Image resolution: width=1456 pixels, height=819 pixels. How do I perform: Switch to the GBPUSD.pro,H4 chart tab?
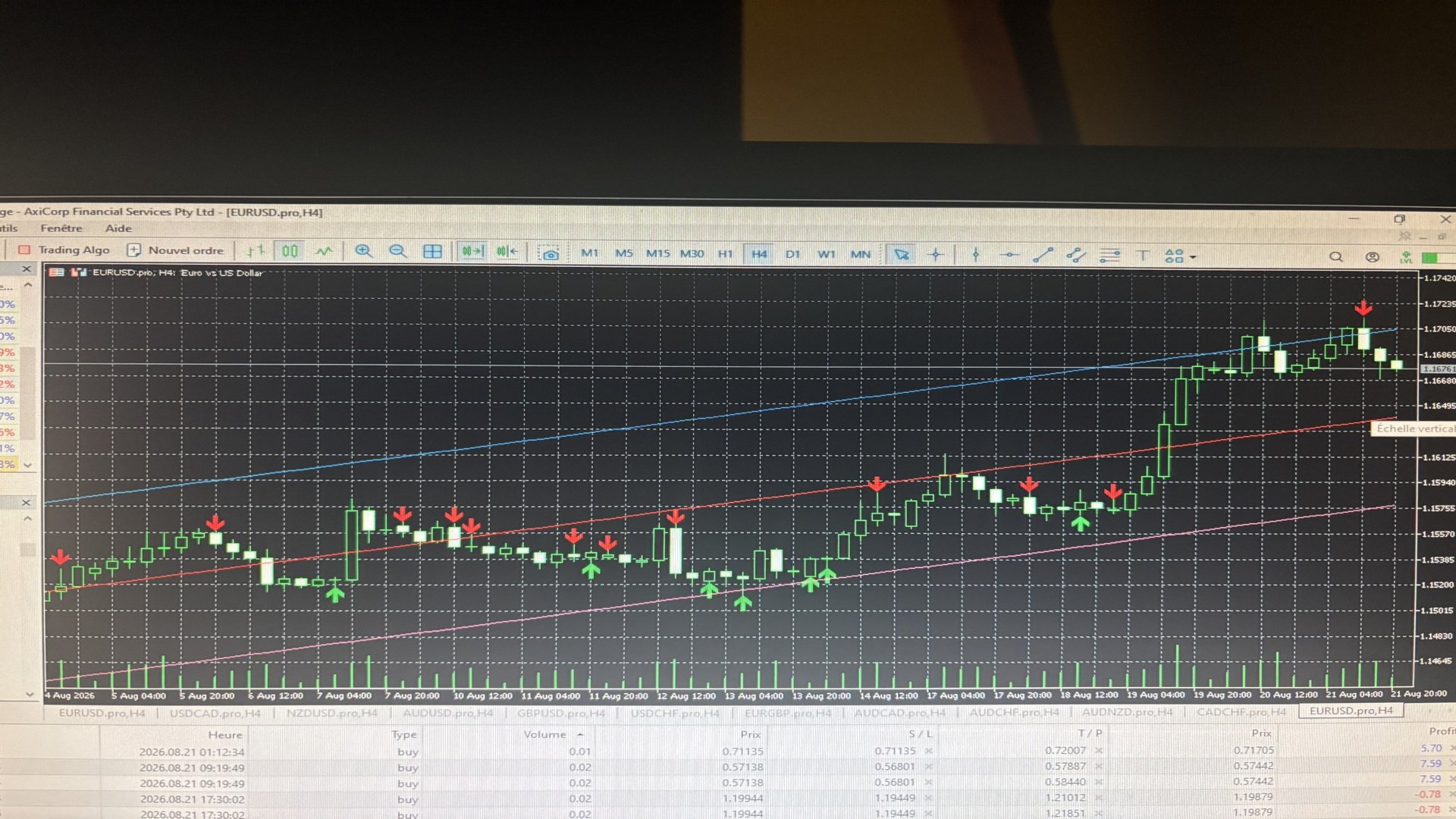(x=561, y=713)
